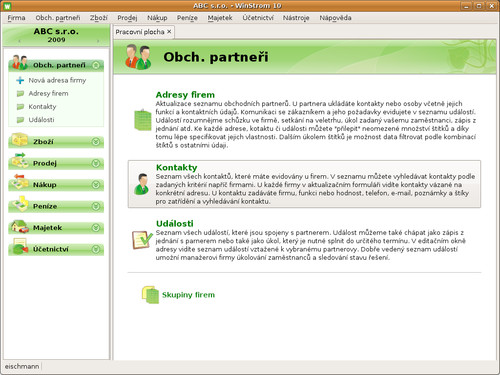The width and height of the screenshot is (500, 375).
Task: Click the Události checklist icon
Action: pos(142,240)
